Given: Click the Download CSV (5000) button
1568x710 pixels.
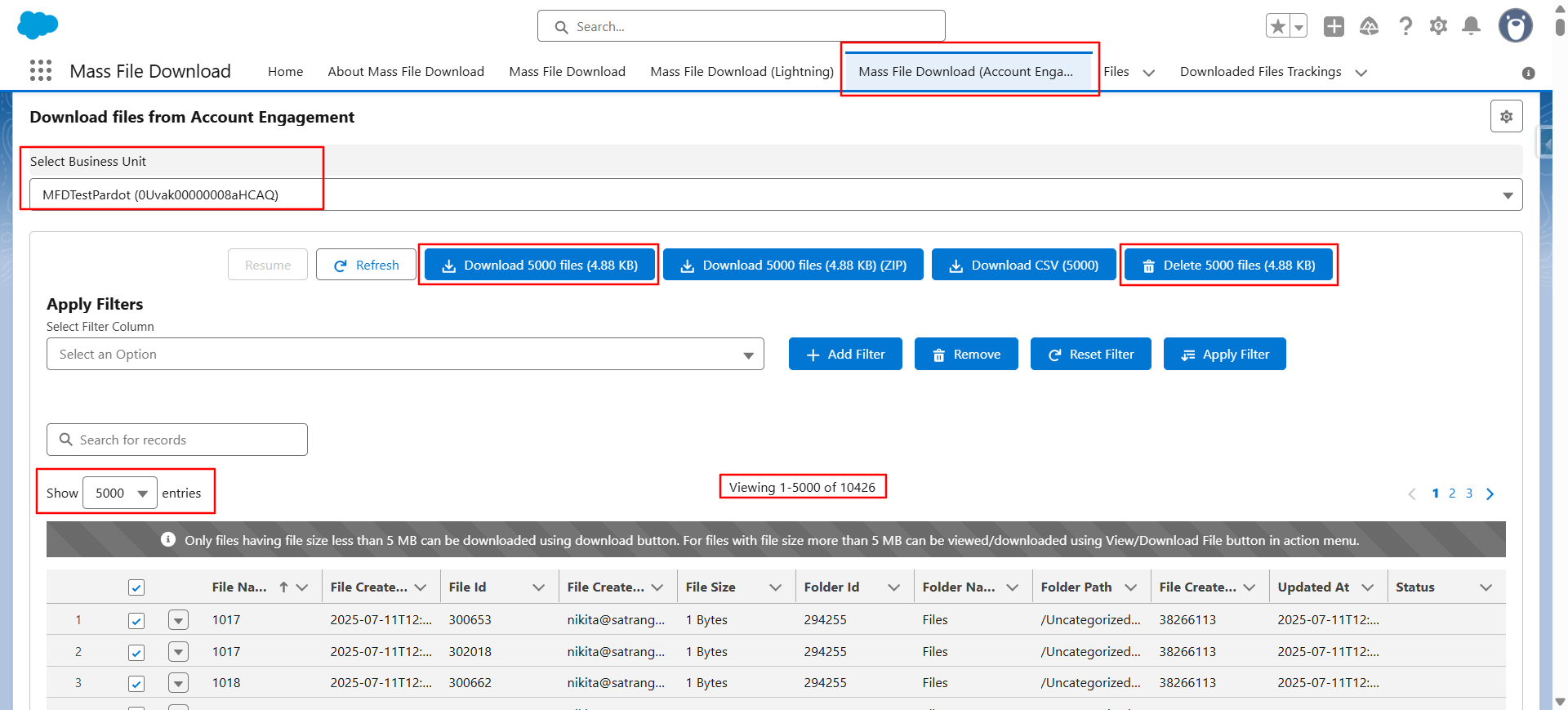Looking at the screenshot, I should pyautogui.click(x=1023, y=265).
